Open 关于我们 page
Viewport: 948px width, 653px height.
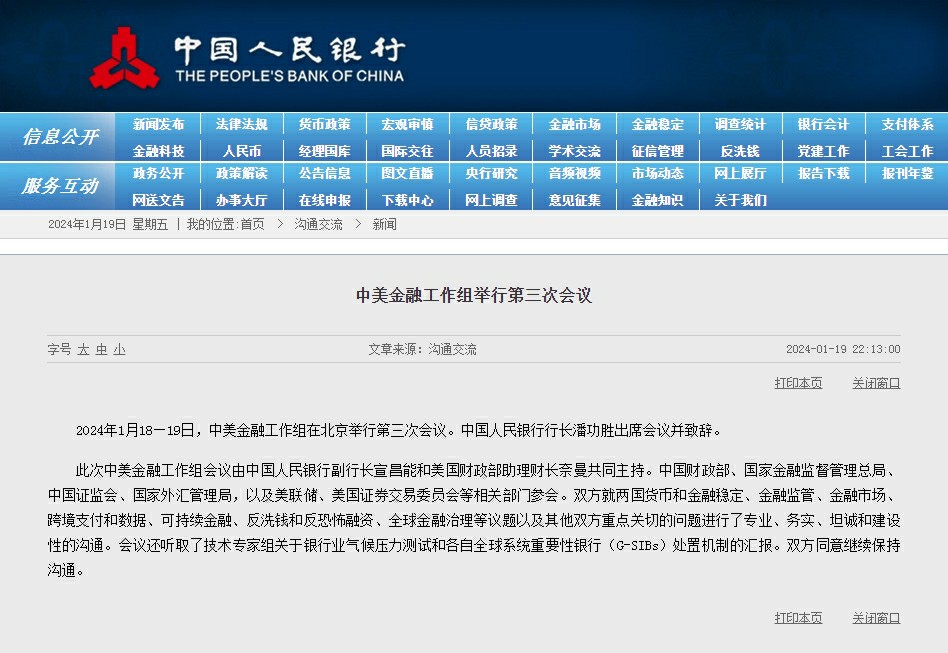coord(741,200)
